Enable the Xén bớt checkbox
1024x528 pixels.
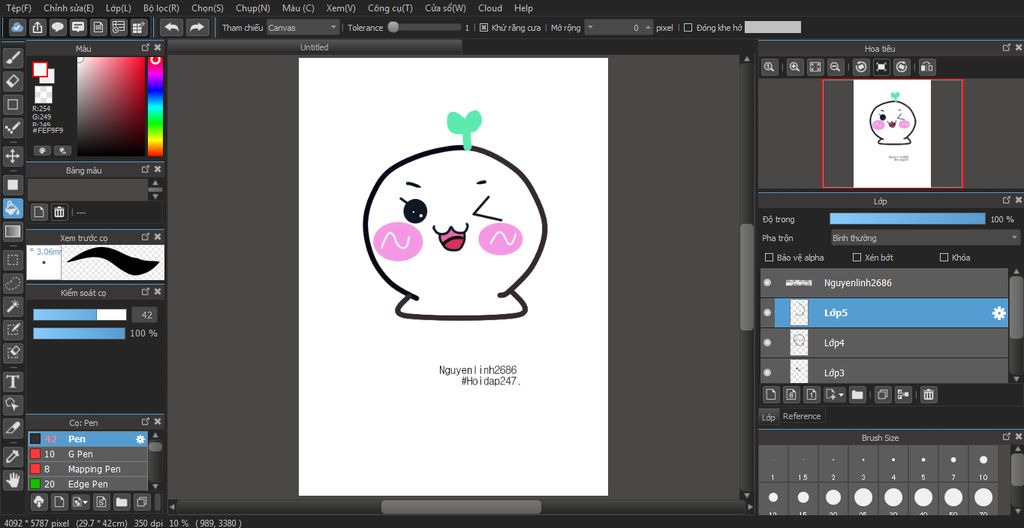coord(857,257)
